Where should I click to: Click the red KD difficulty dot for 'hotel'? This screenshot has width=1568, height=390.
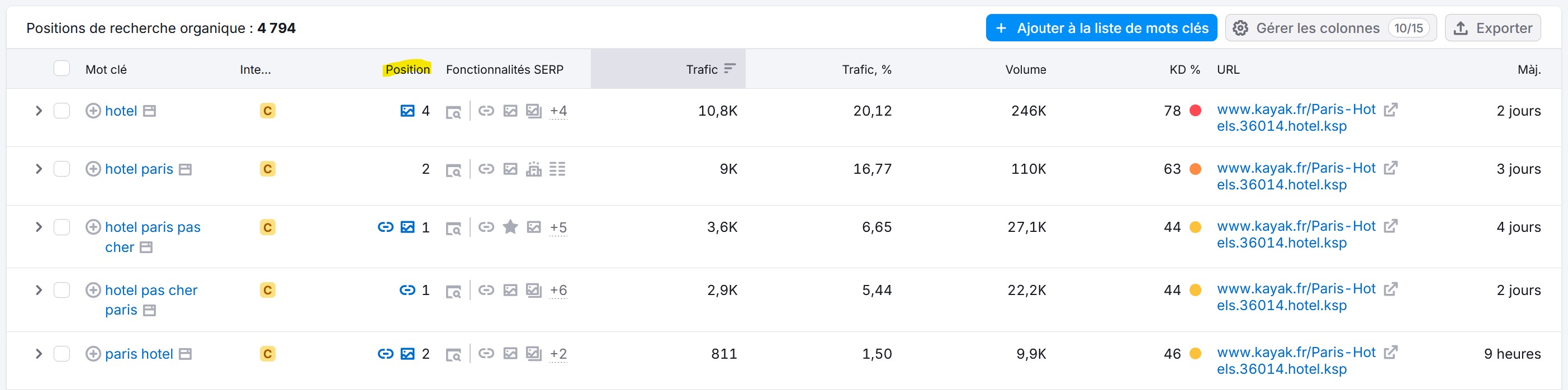(x=1196, y=111)
